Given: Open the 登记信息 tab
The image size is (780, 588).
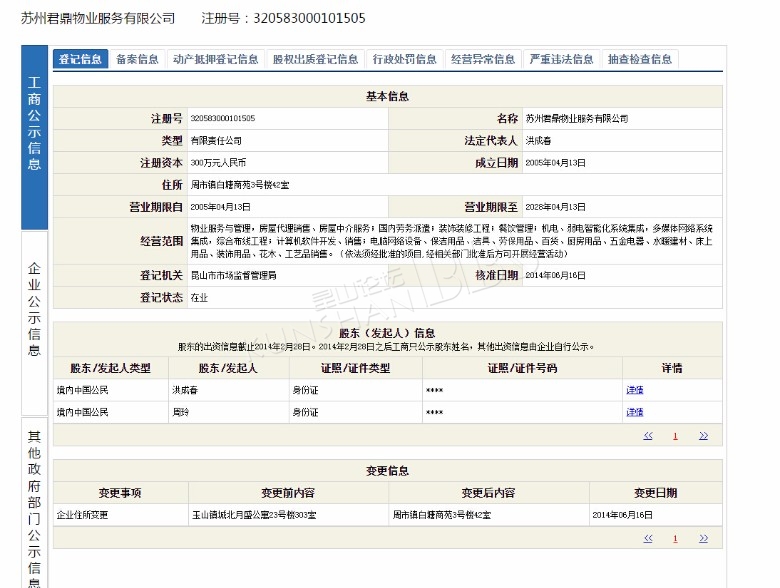Looking at the screenshot, I should point(80,59).
